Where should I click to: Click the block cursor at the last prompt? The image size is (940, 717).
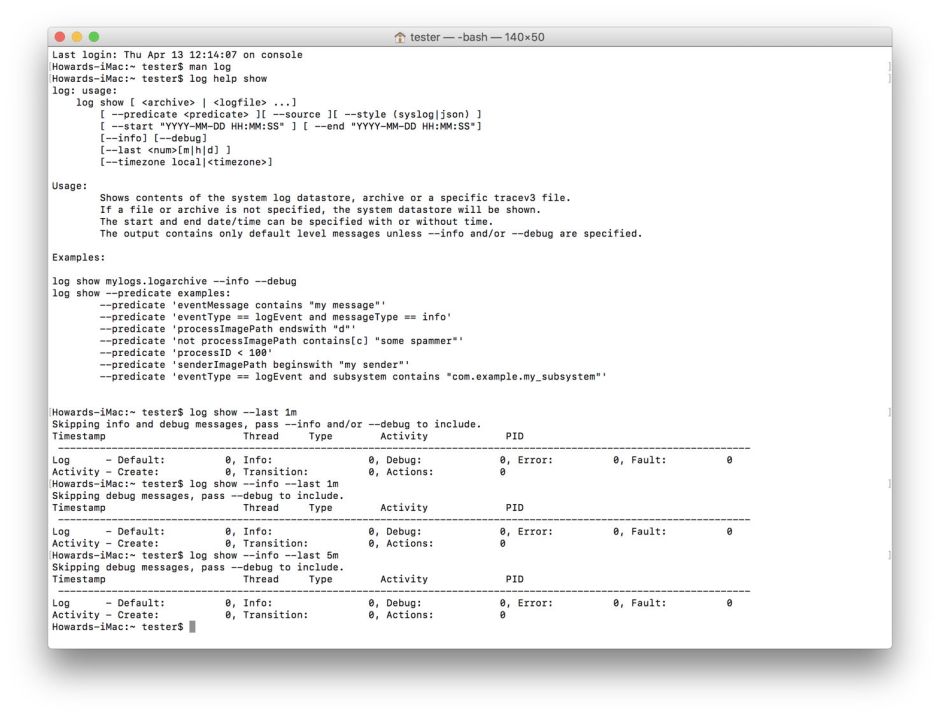(x=192, y=626)
